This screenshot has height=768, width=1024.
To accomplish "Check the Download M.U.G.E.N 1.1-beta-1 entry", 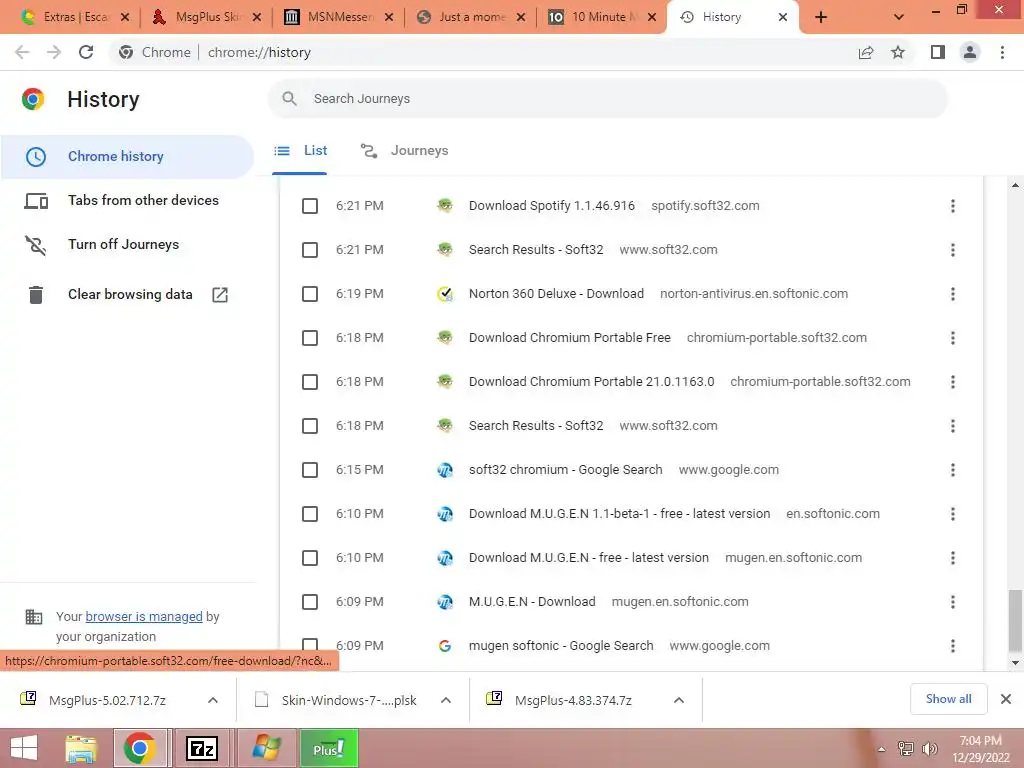I will [310, 514].
